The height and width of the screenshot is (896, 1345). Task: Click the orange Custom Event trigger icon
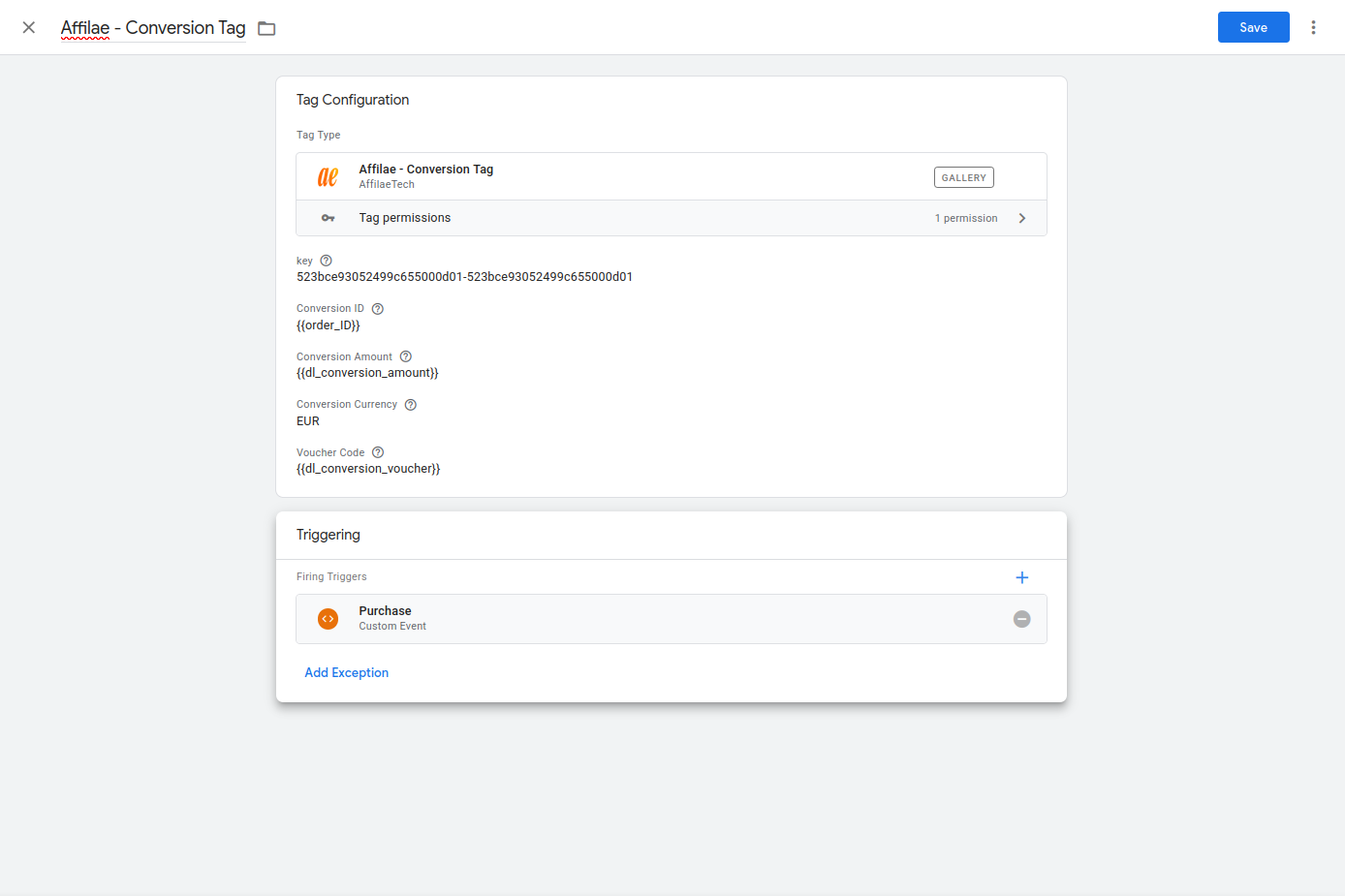tap(328, 619)
